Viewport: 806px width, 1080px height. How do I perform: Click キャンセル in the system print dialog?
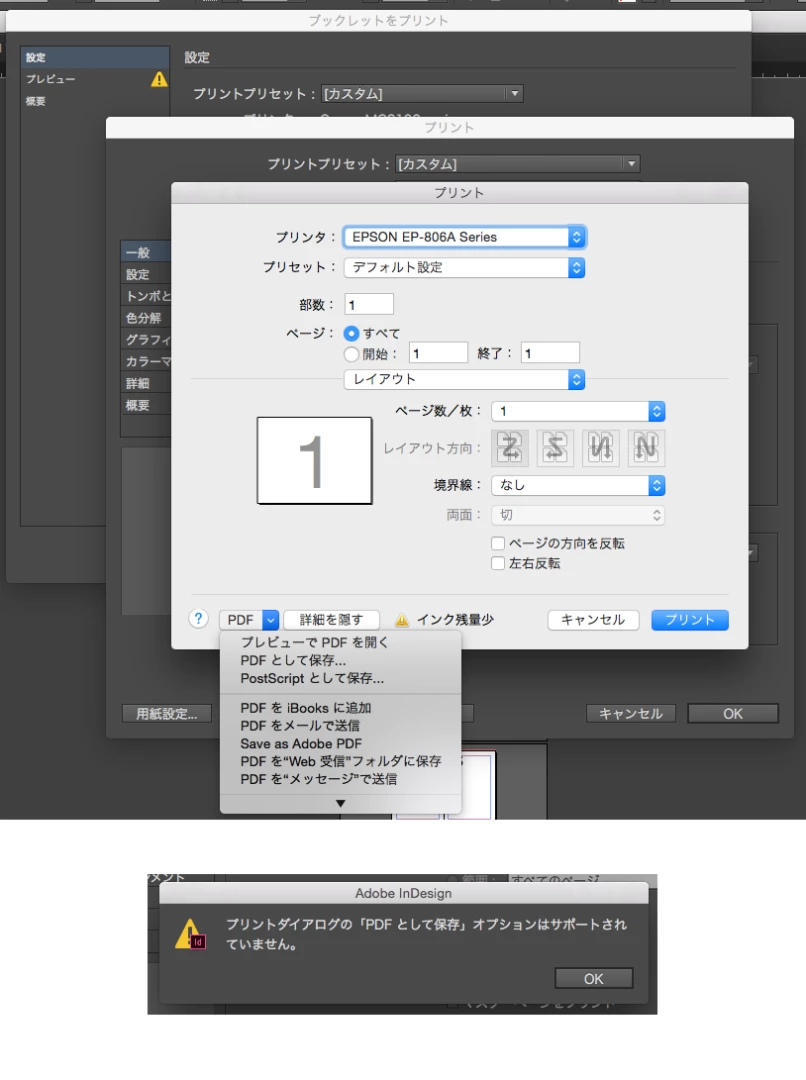click(593, 620)
